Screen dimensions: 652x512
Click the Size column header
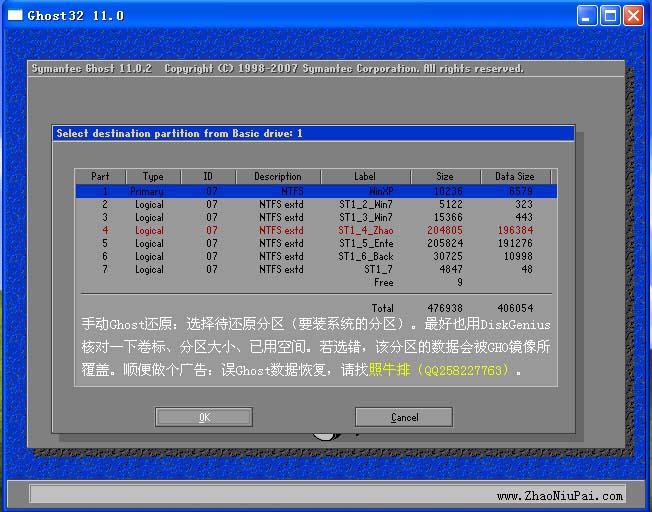coord(445,176)
